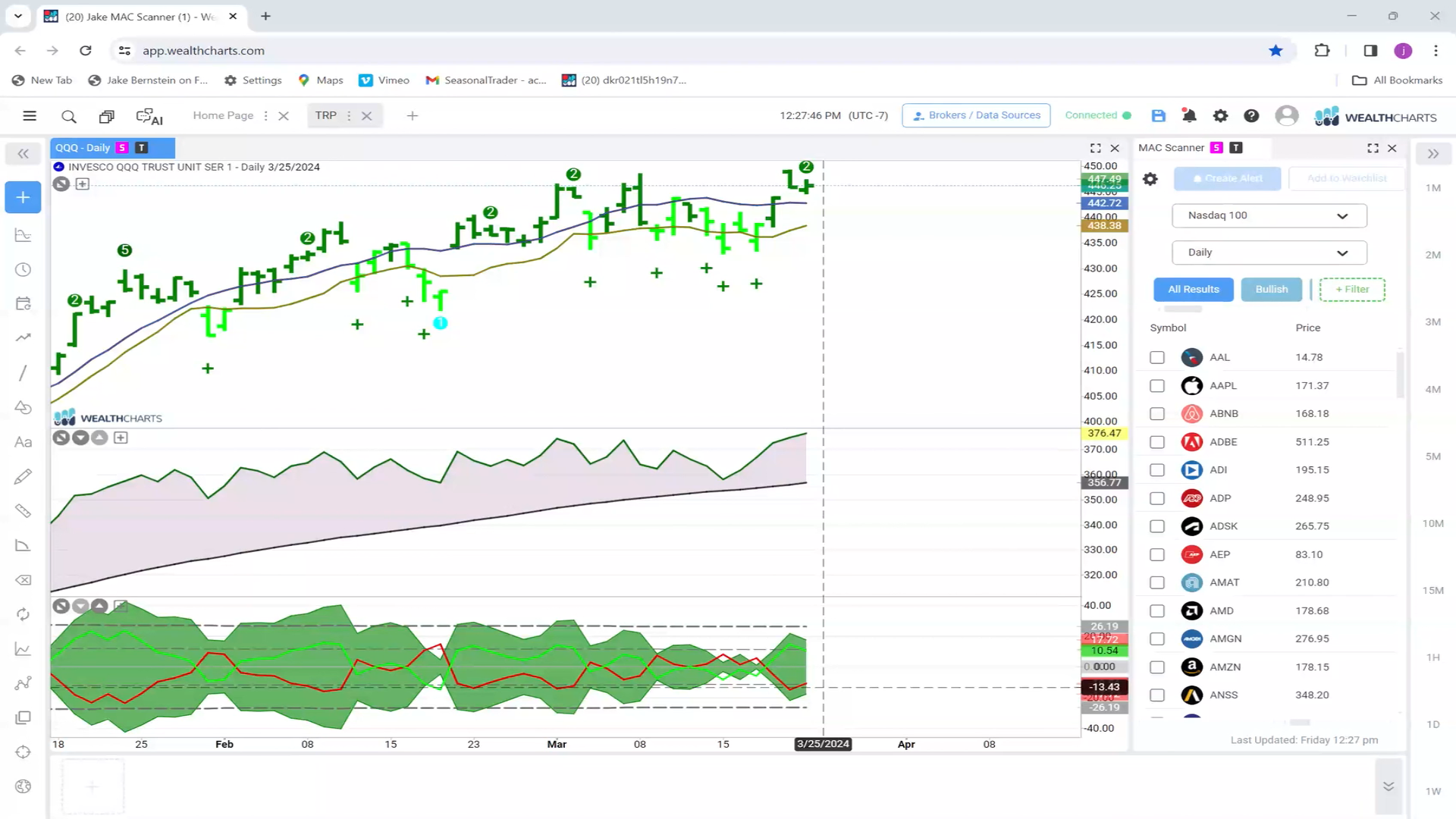Check the AMZN row checkbox
The image size is (1456, 819).
coord(1157,667)
